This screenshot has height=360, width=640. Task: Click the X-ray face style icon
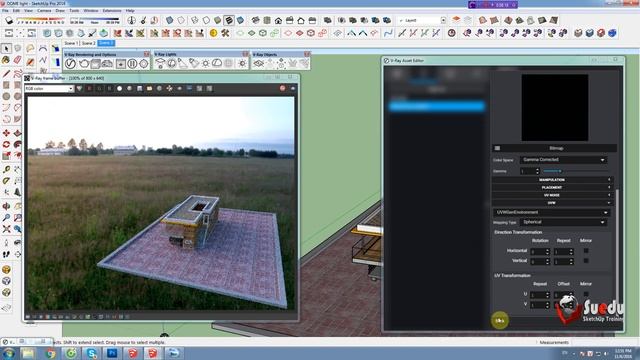[169, 20]
